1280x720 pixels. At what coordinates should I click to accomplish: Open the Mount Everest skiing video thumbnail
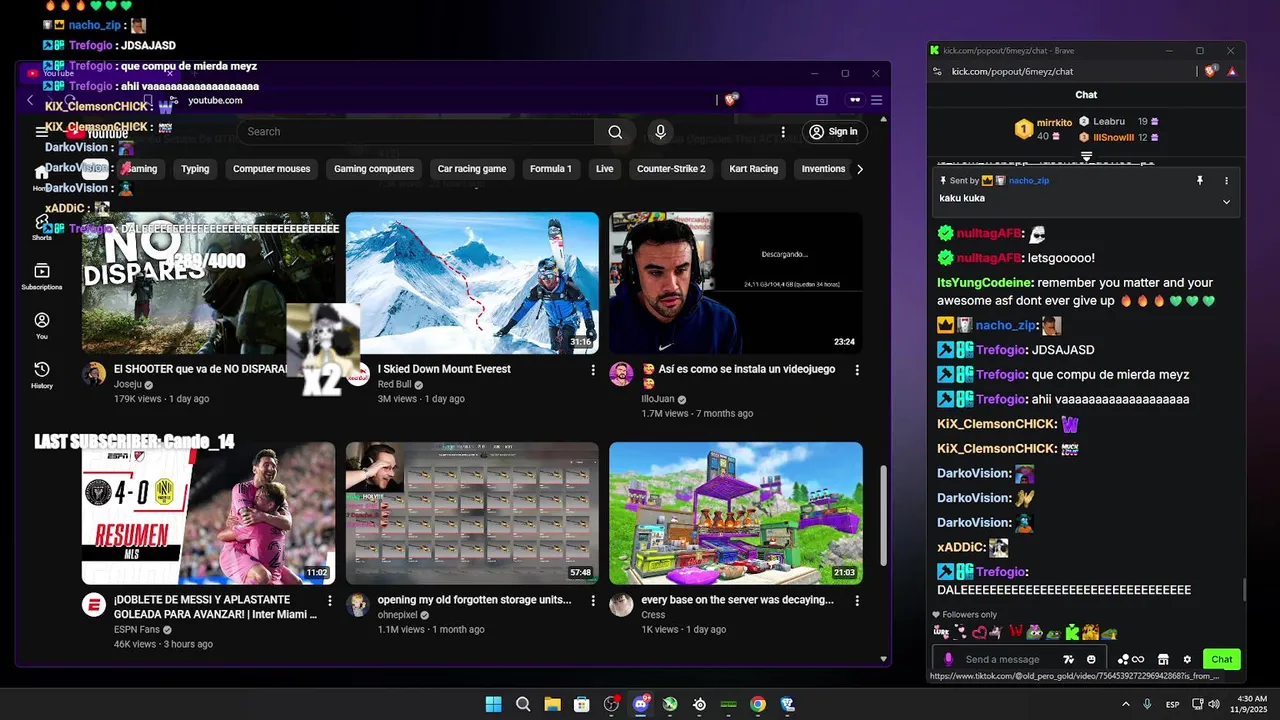[x=472, y=283]
